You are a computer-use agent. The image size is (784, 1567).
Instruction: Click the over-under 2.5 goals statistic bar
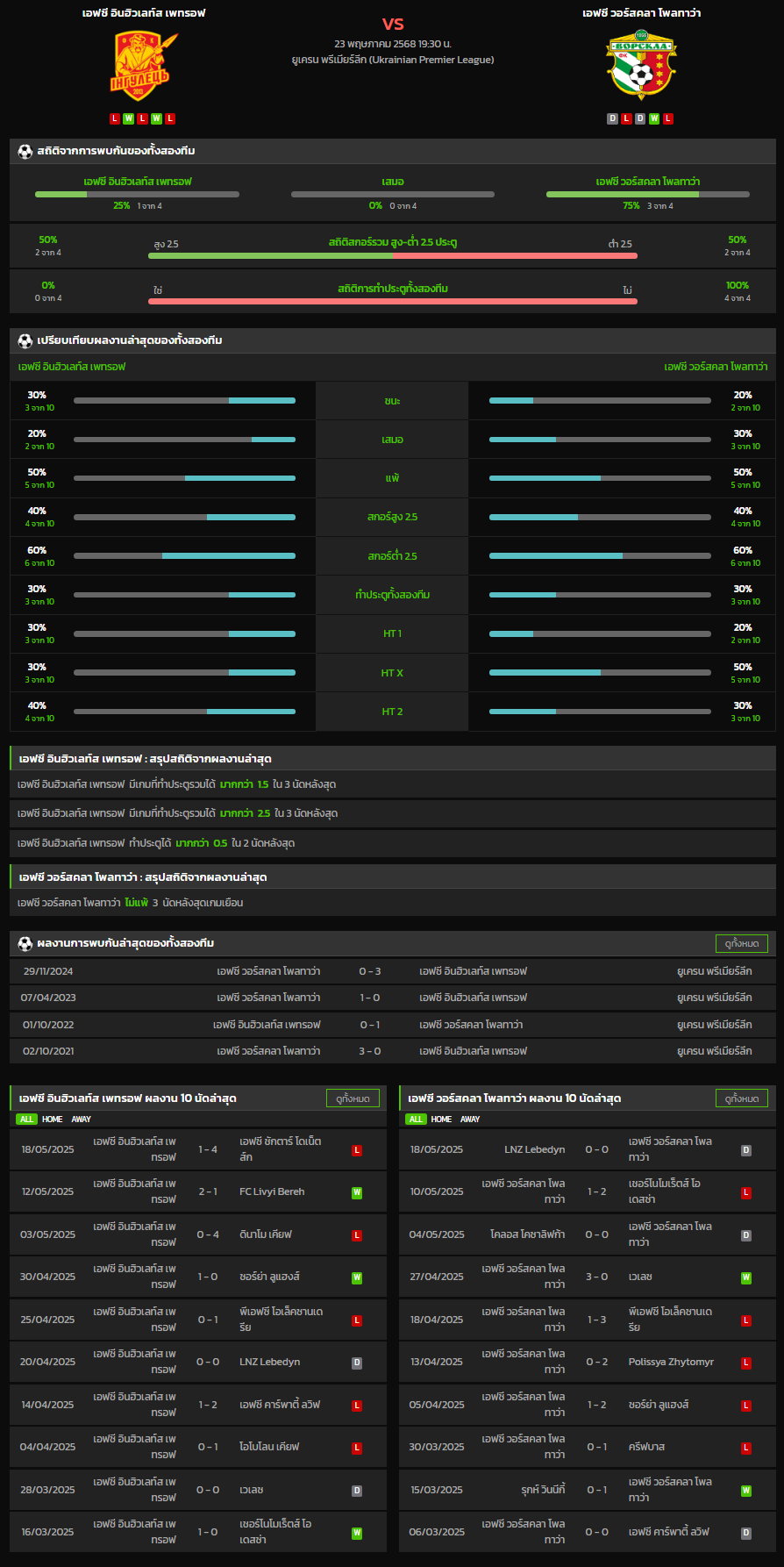click(393, 256)
